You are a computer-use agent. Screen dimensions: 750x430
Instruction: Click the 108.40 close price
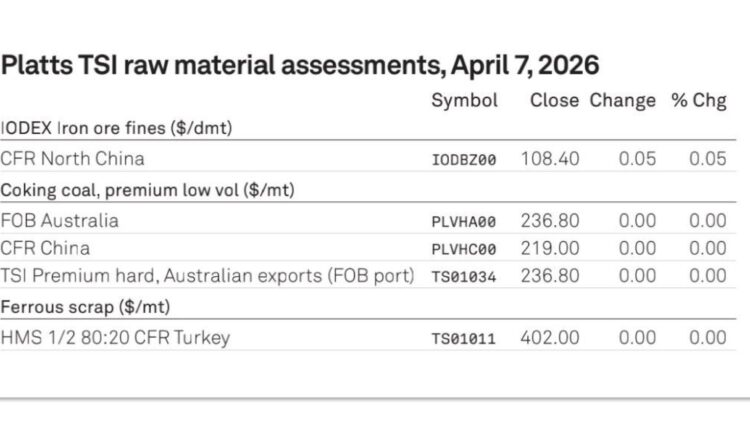[550, 158]
